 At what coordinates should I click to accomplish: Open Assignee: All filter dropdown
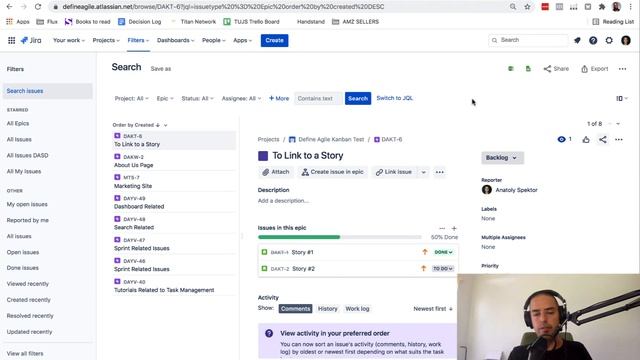click(241, 98)
